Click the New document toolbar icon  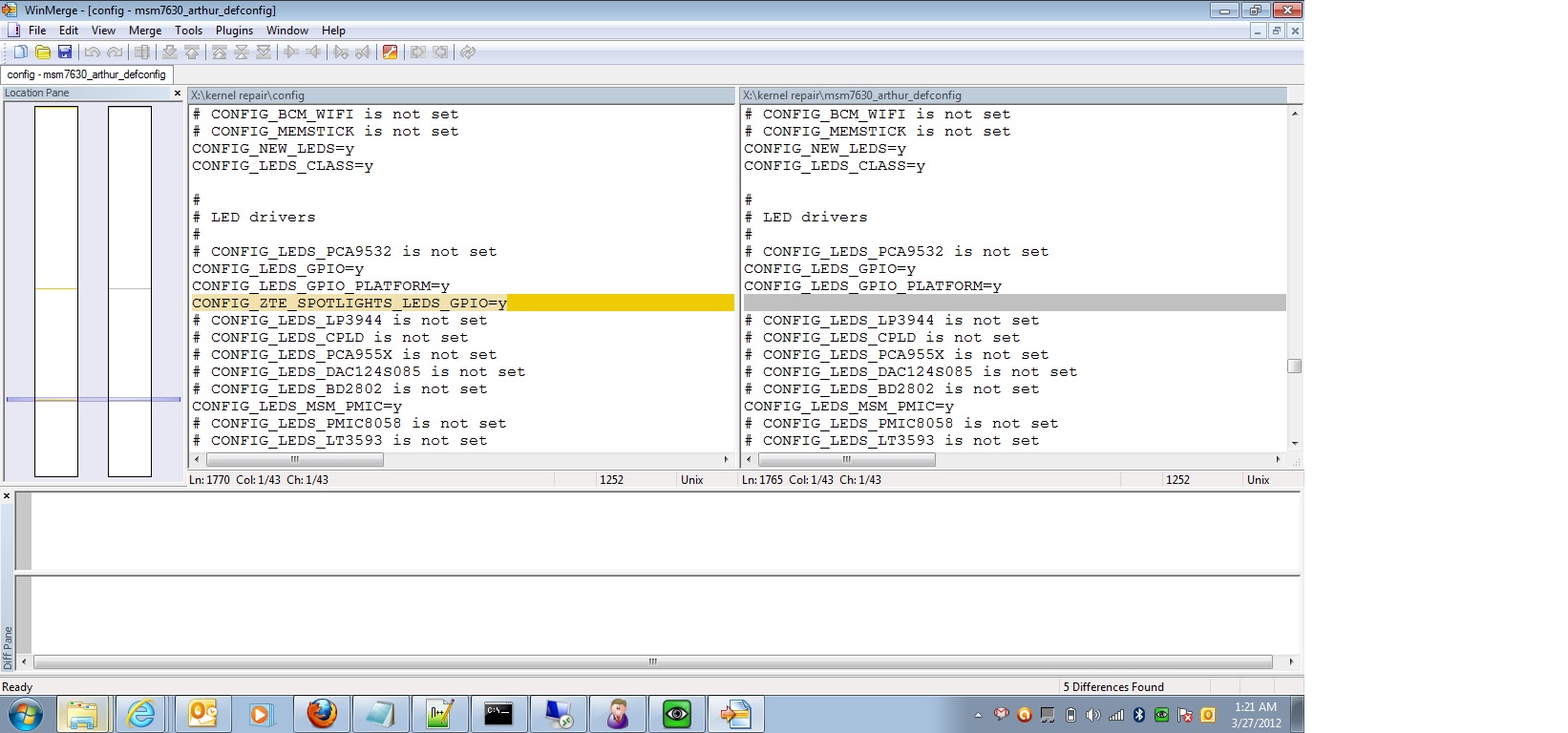point(20,52)
